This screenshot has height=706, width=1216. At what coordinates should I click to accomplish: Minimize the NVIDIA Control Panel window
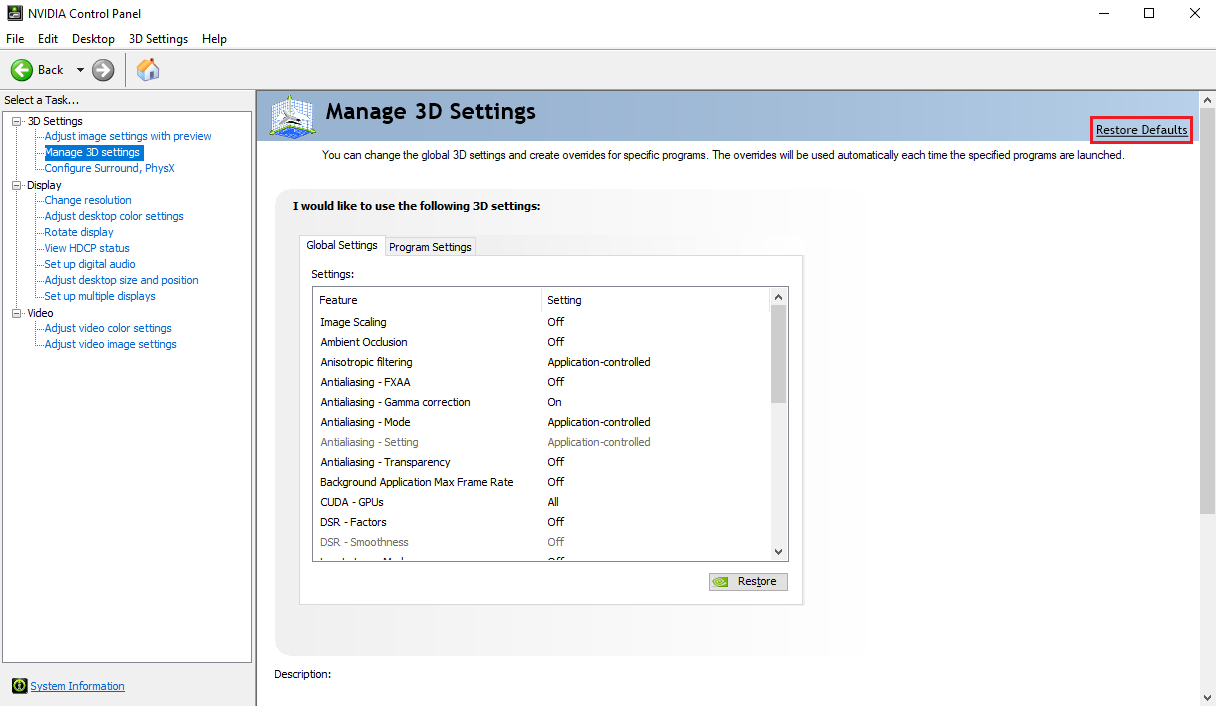click(1104, 14)
